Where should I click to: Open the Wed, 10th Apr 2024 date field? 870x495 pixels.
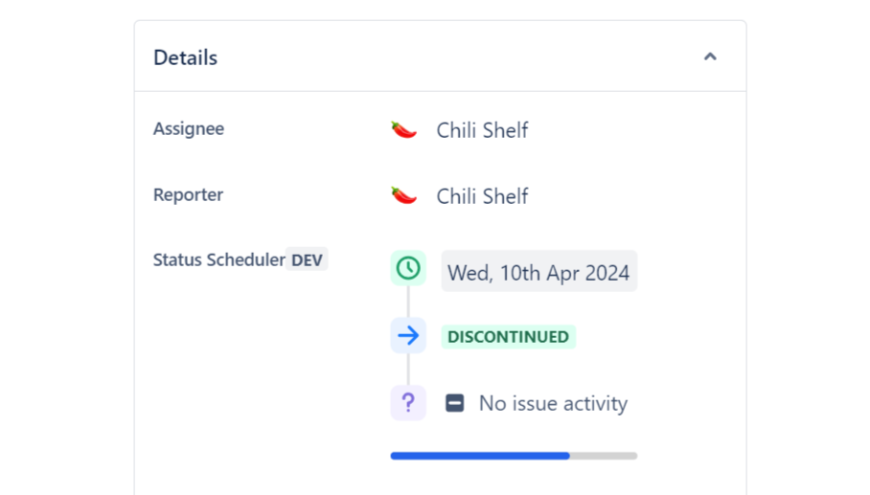point(539,272)
